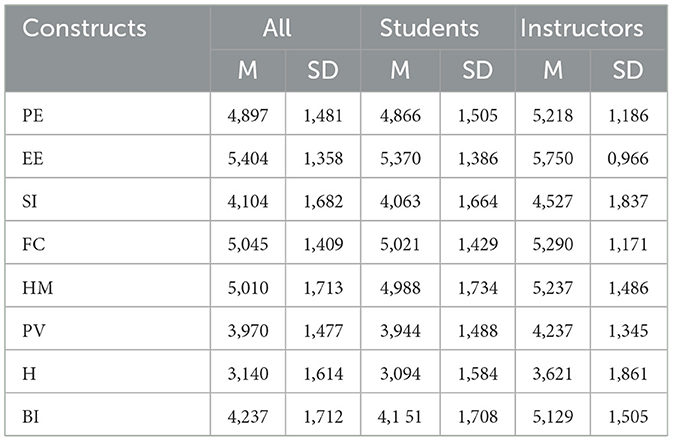The height and width of the screenshot is (441, 673).
Task: Select the Instructors group header
Action: (582, 27)
